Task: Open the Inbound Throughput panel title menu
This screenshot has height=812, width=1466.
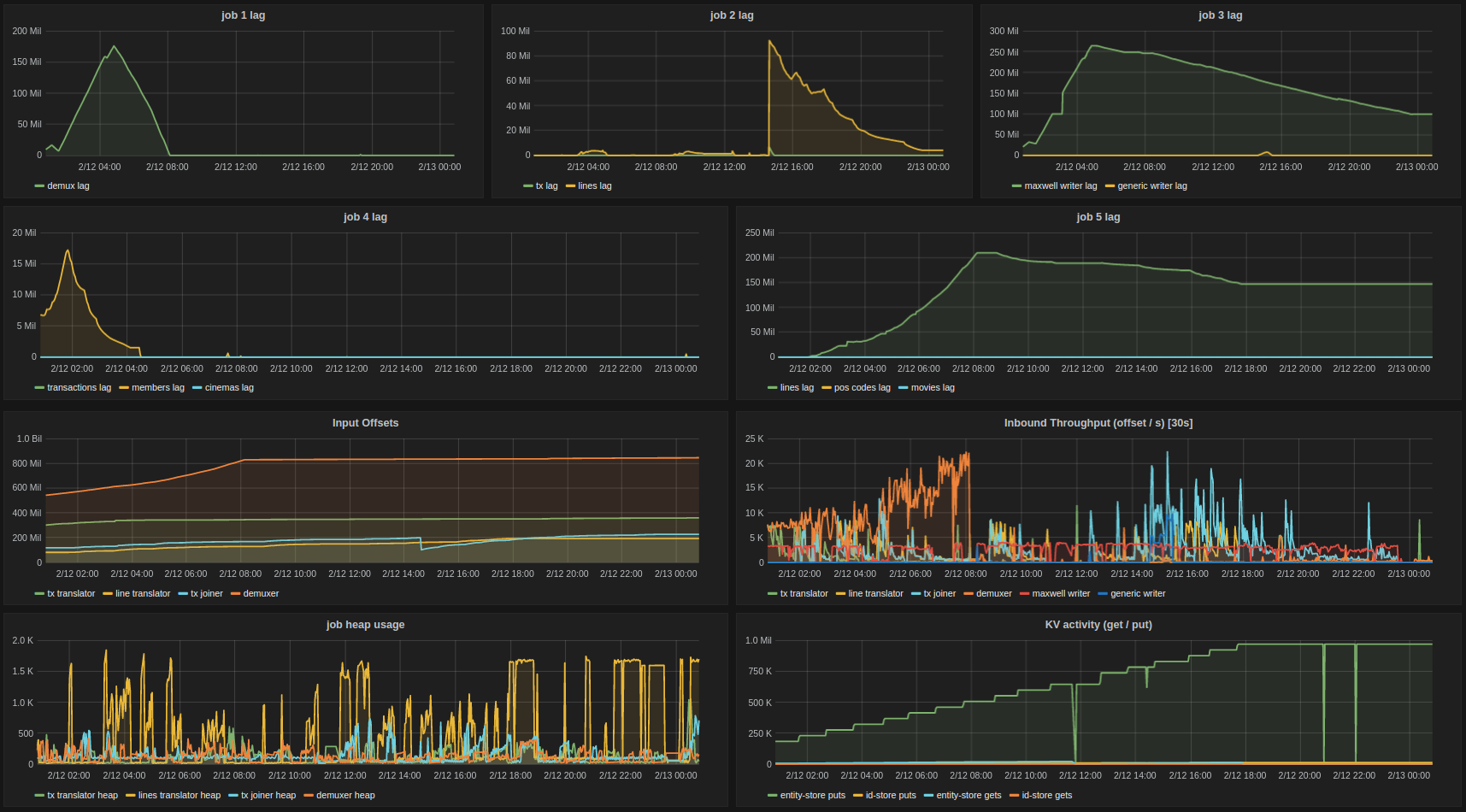Action: pyautogui.click(x=1098, y=423)
